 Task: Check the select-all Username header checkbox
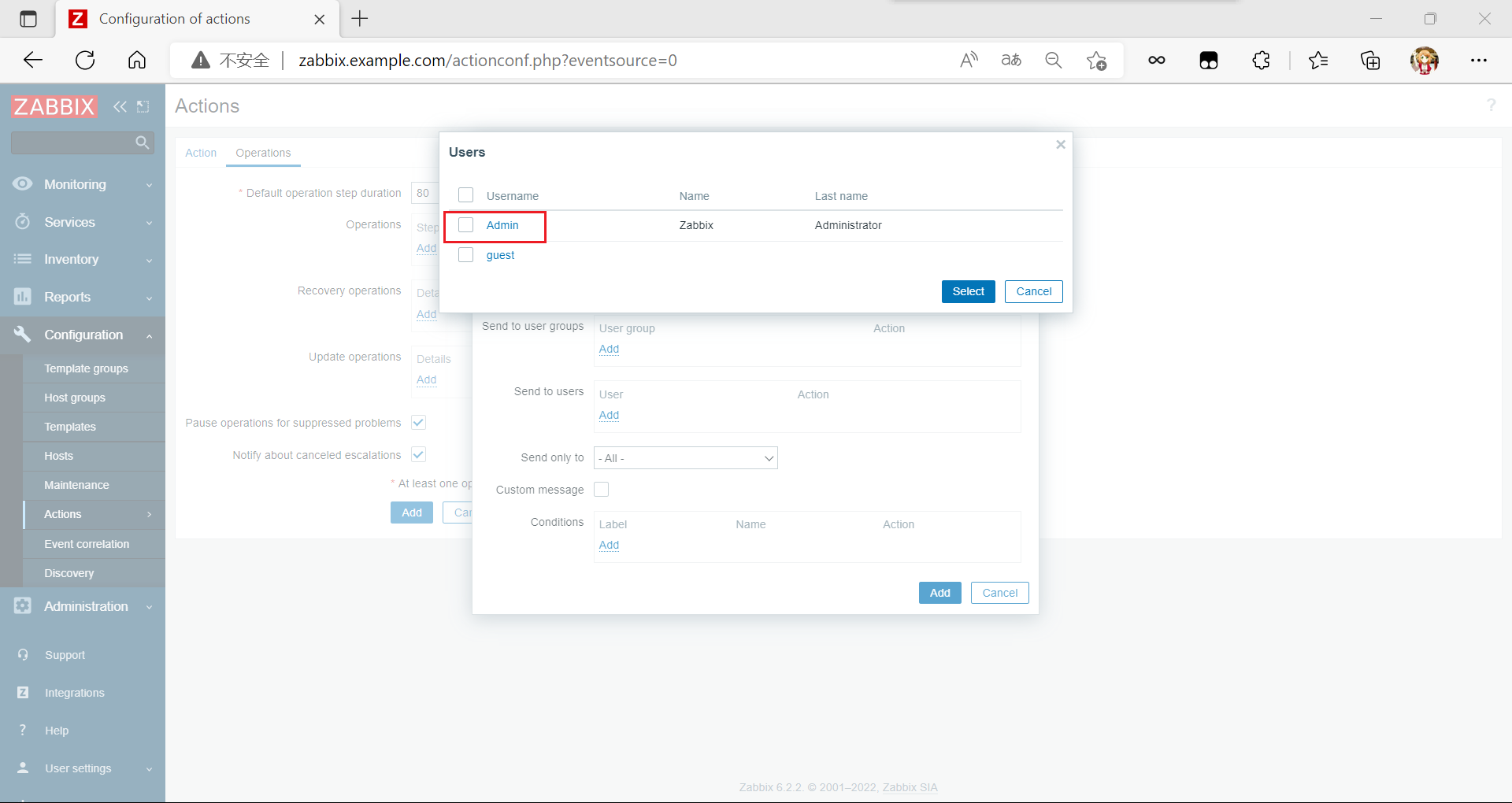pos(466,195)
